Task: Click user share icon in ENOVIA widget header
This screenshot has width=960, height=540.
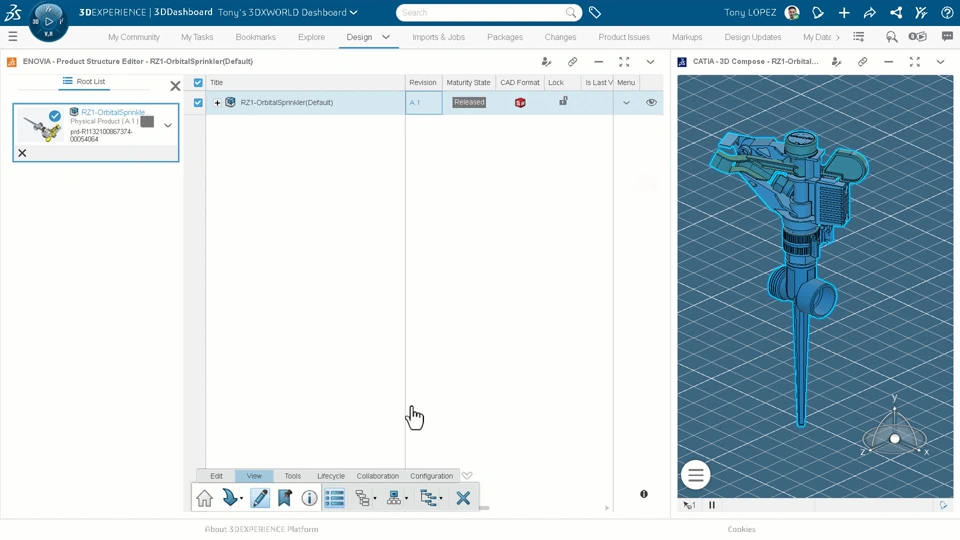Action: [x=547, y=61]
